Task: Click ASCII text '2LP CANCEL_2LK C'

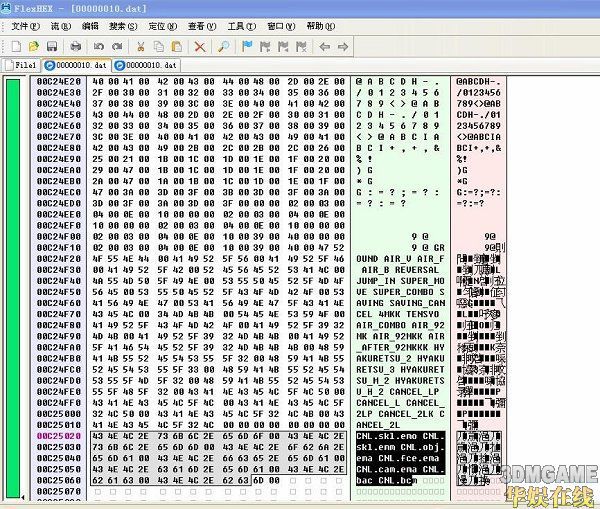Action: pyautogui.click(x=400, y=414)
